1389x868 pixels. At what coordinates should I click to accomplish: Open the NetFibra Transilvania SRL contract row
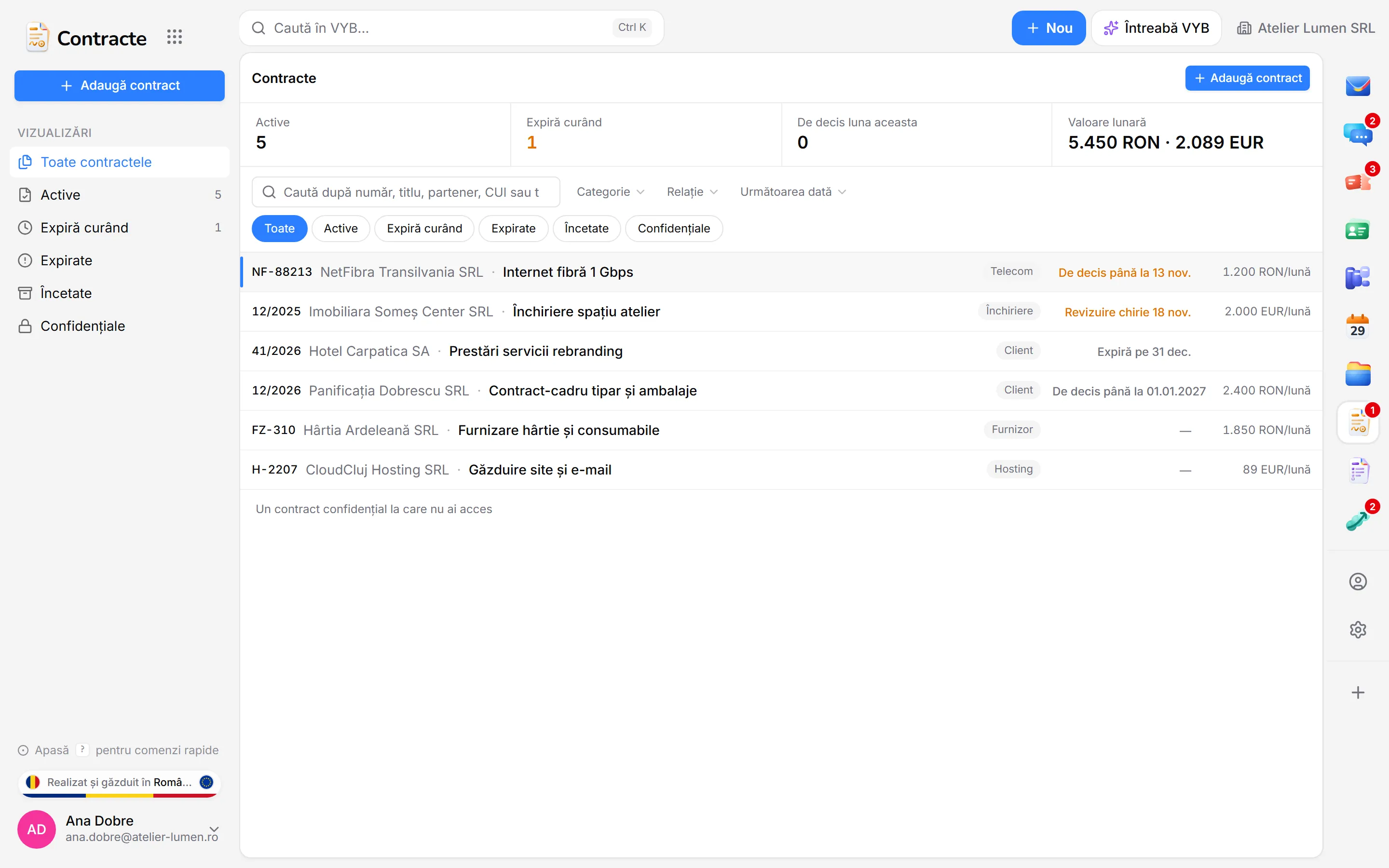tap(781, 272)
